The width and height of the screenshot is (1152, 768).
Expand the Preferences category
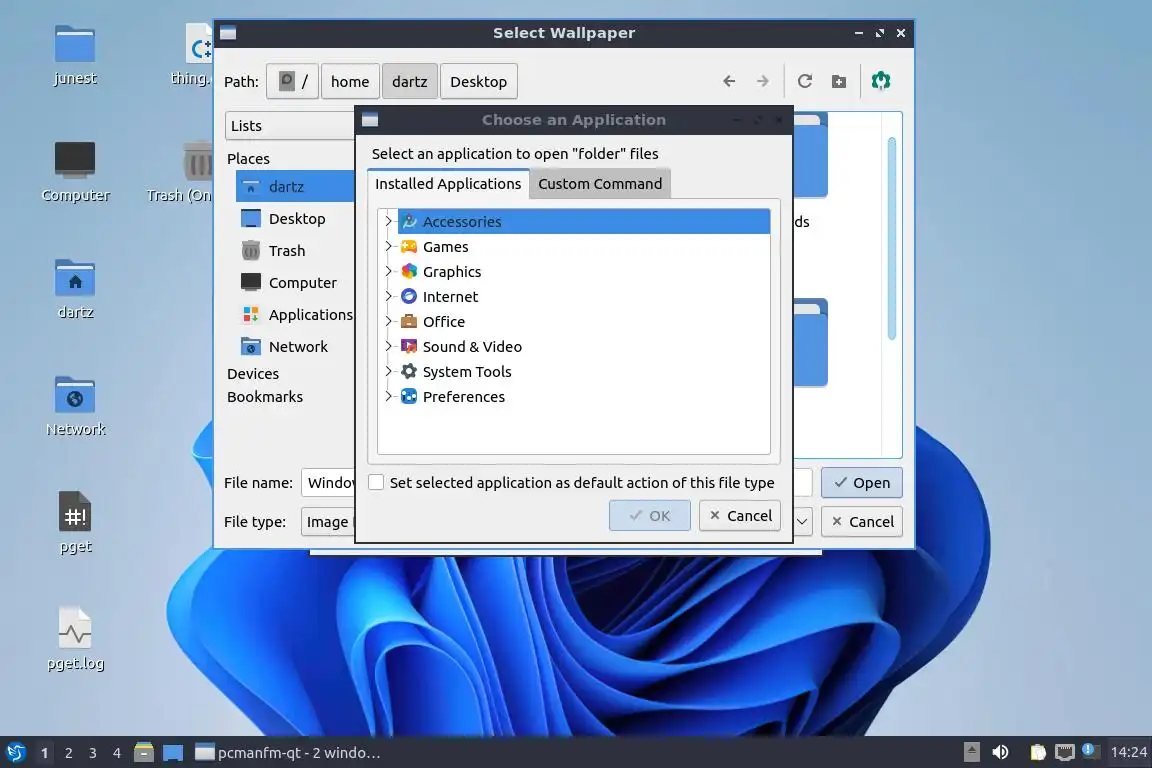[x=389, y=396]
